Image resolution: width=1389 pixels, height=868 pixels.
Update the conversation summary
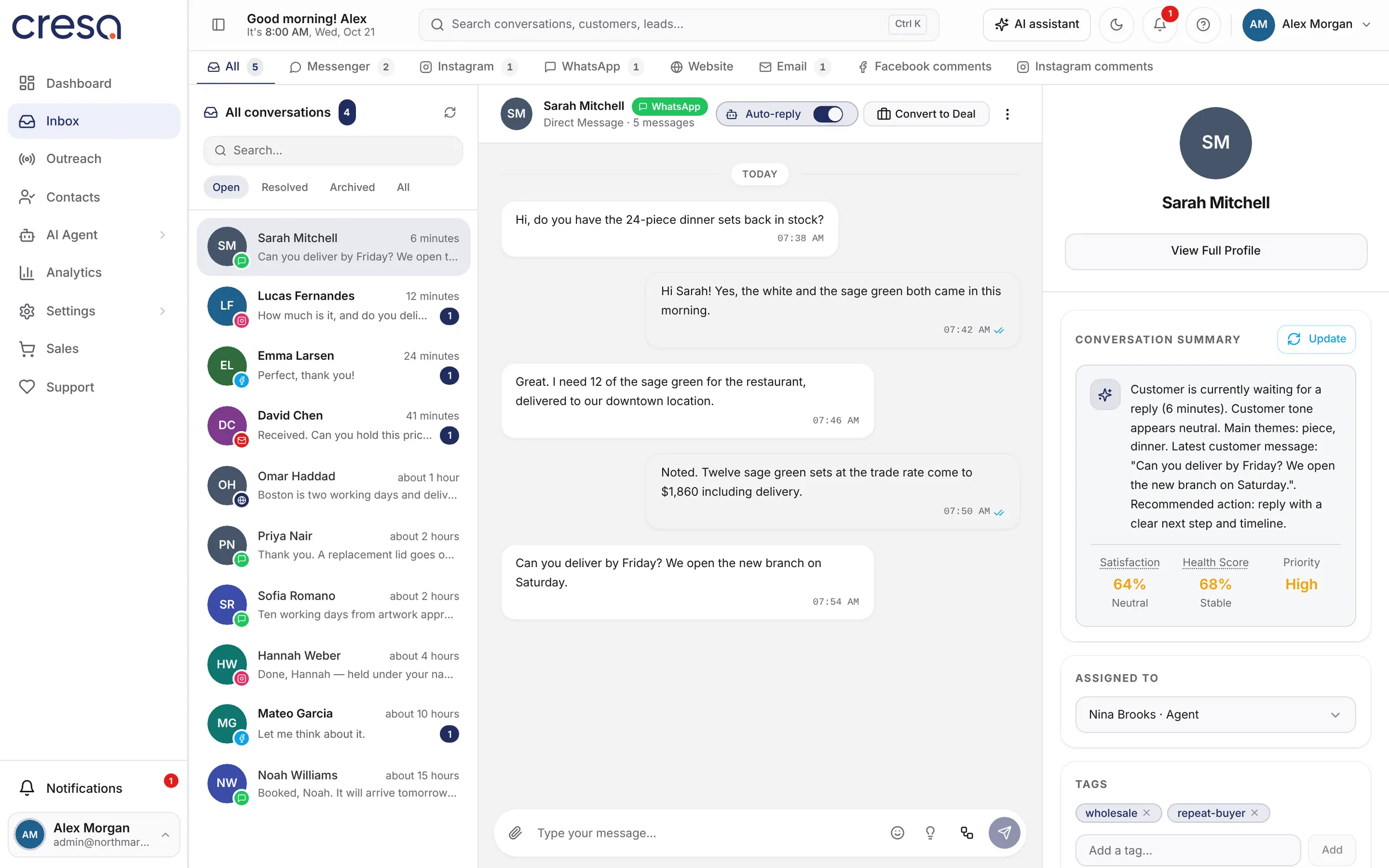click(1316, 339)
